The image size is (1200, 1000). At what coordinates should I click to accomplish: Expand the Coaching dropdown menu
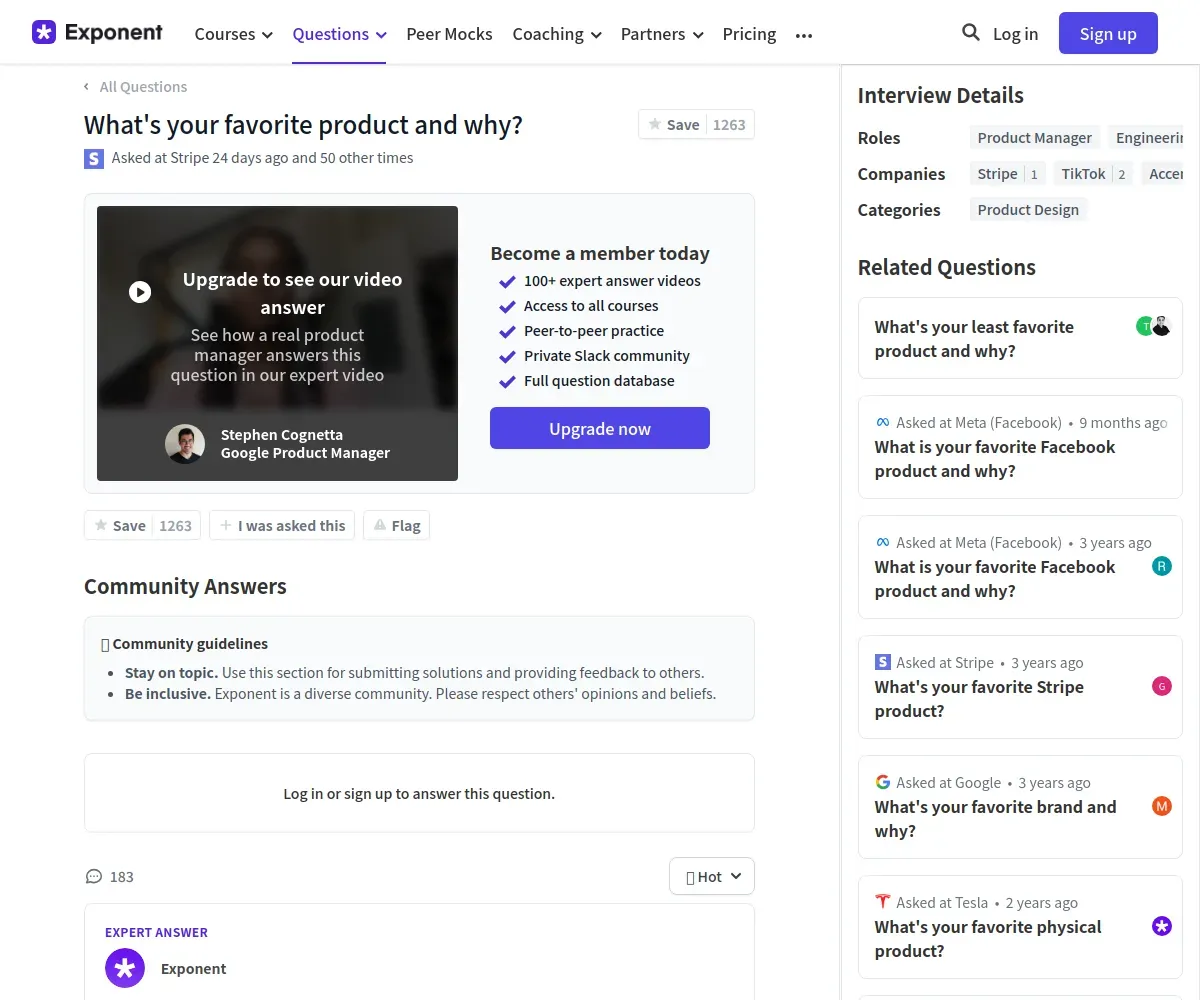(x=557, y=34)
